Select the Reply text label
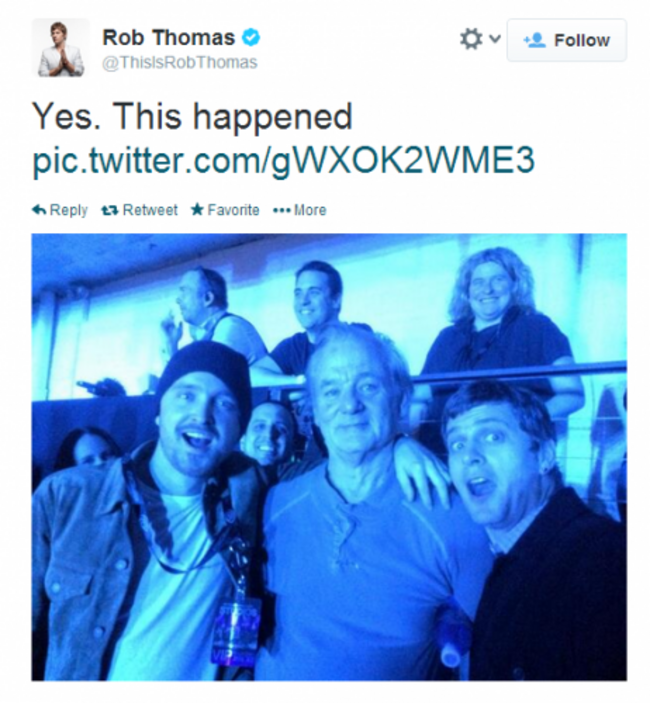Image resolution: width=650 pixels, height=703 pixels. [x=69, y=210]
